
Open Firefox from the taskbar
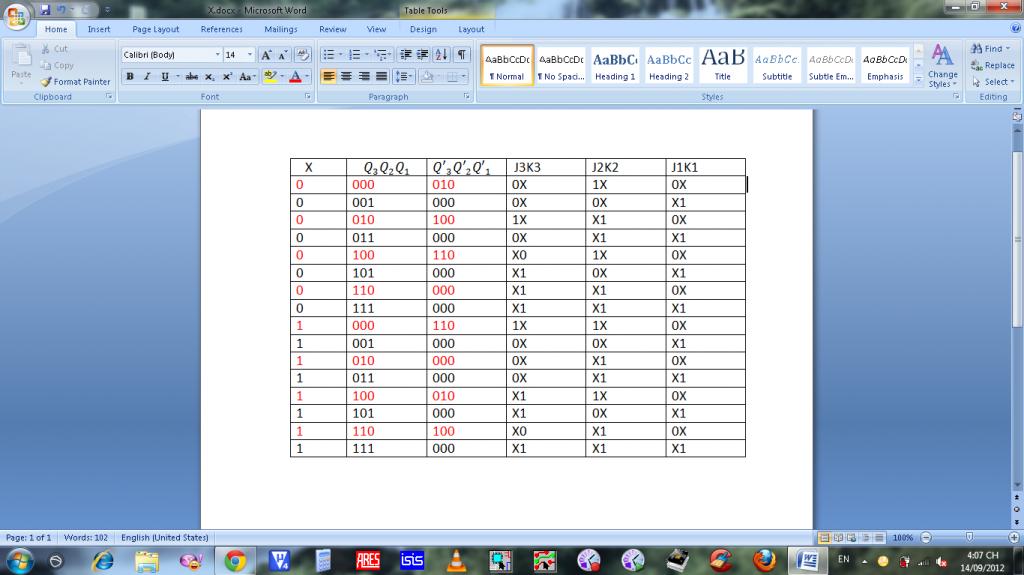[764, 561]
